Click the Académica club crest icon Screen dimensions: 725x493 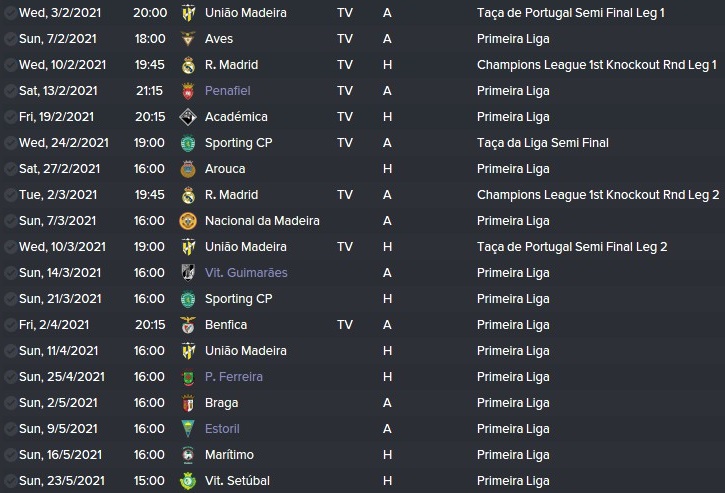pos(188,117)
